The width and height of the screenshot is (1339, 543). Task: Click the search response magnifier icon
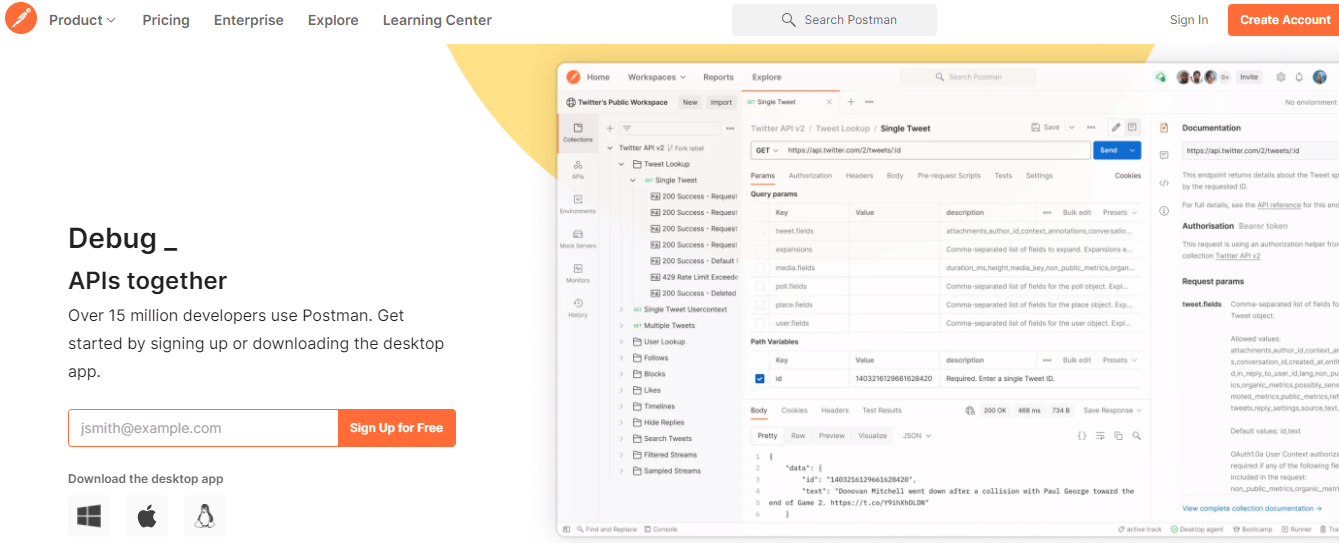[1137, 436]
